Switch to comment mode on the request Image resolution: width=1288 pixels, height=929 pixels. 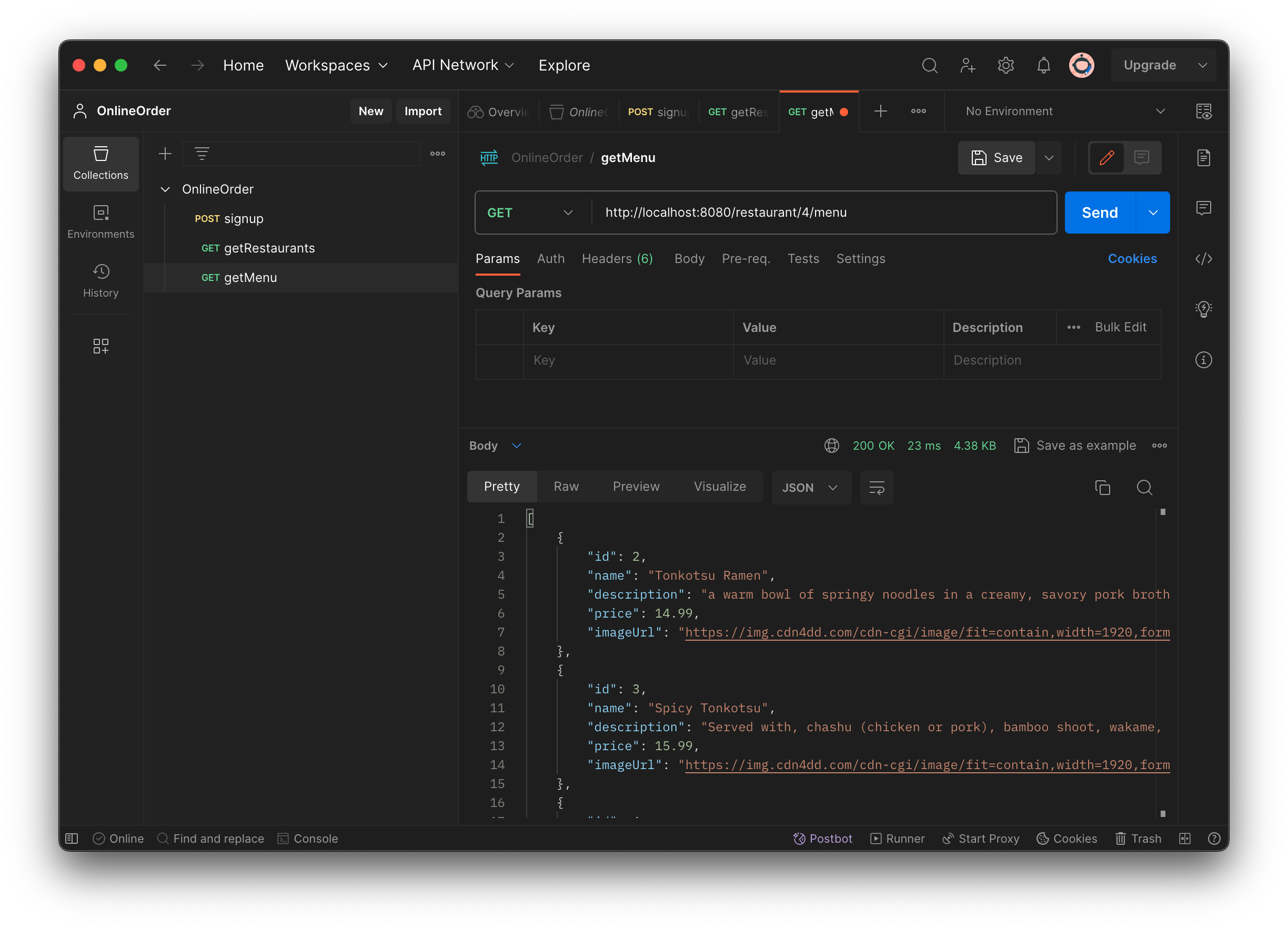(1142, 158)
